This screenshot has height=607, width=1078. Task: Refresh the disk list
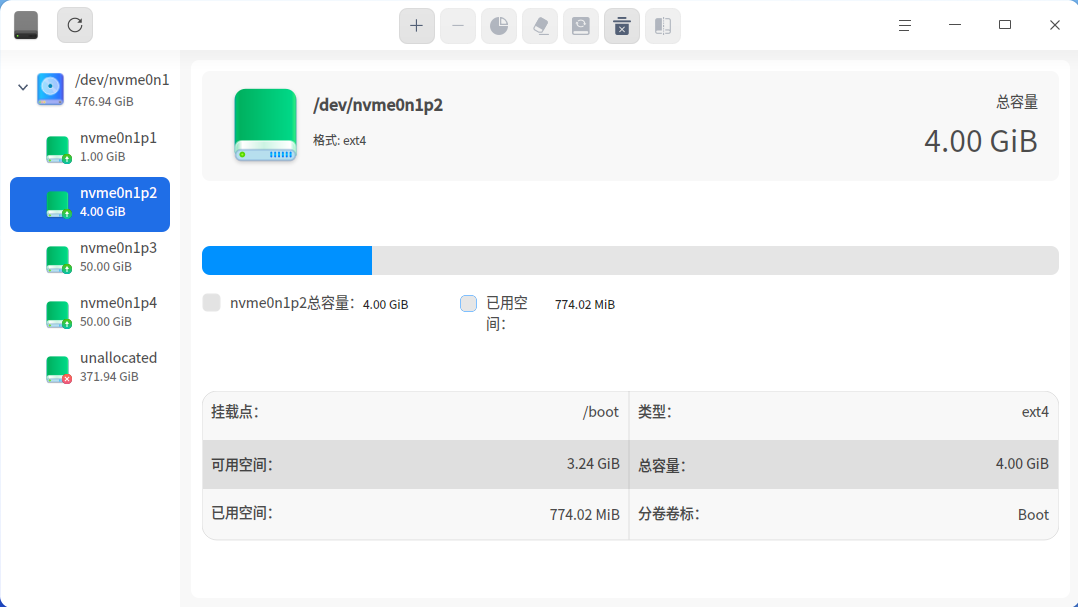75,25
